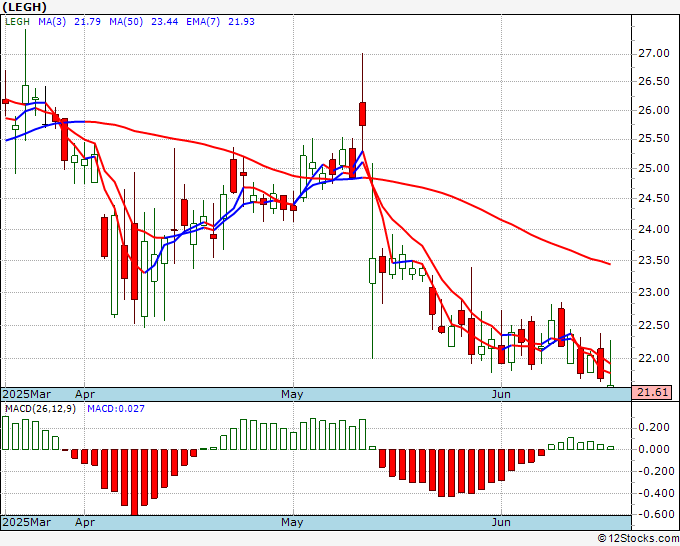Click Apr on the price chart time axis
This screenshot has width=680, height=546.
coord(85,394)
